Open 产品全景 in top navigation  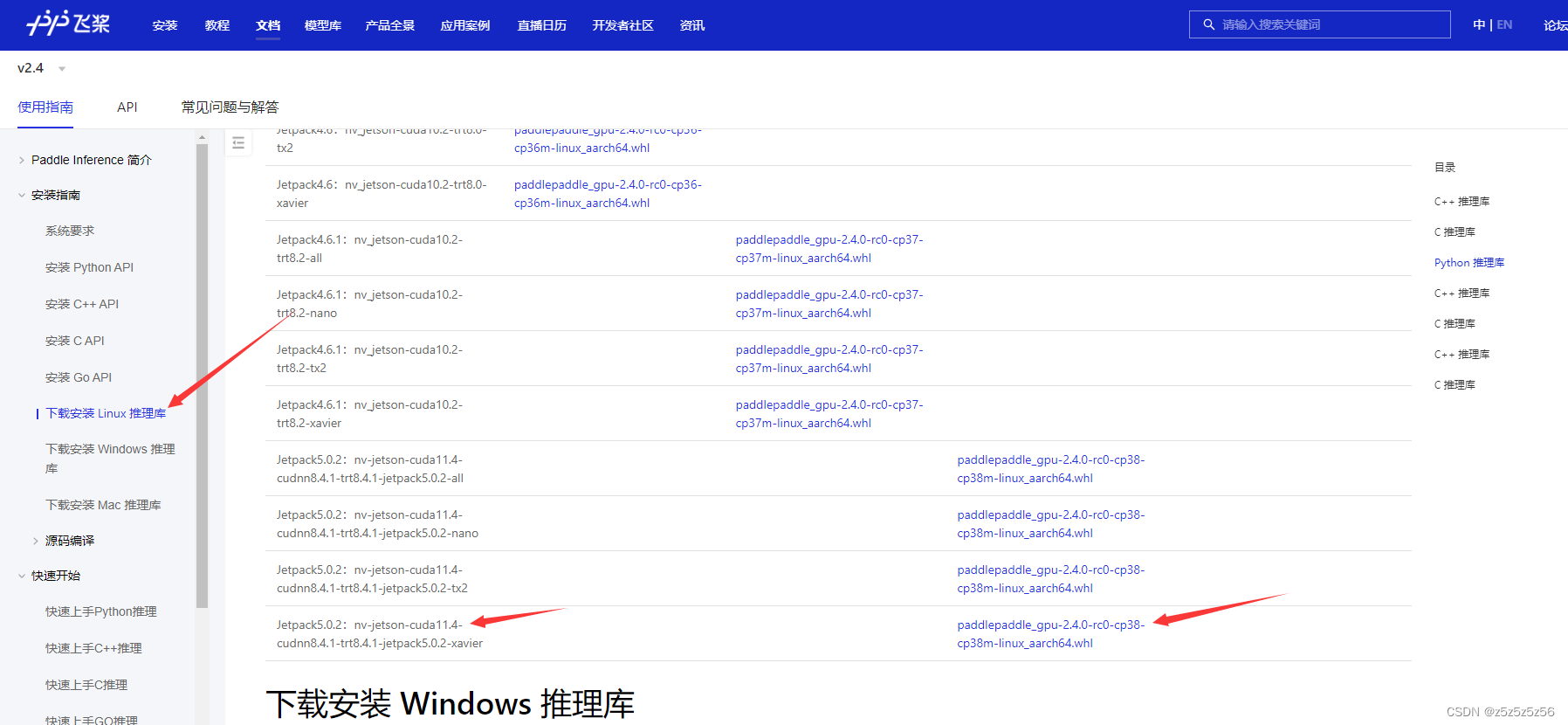tap(390, 25)
